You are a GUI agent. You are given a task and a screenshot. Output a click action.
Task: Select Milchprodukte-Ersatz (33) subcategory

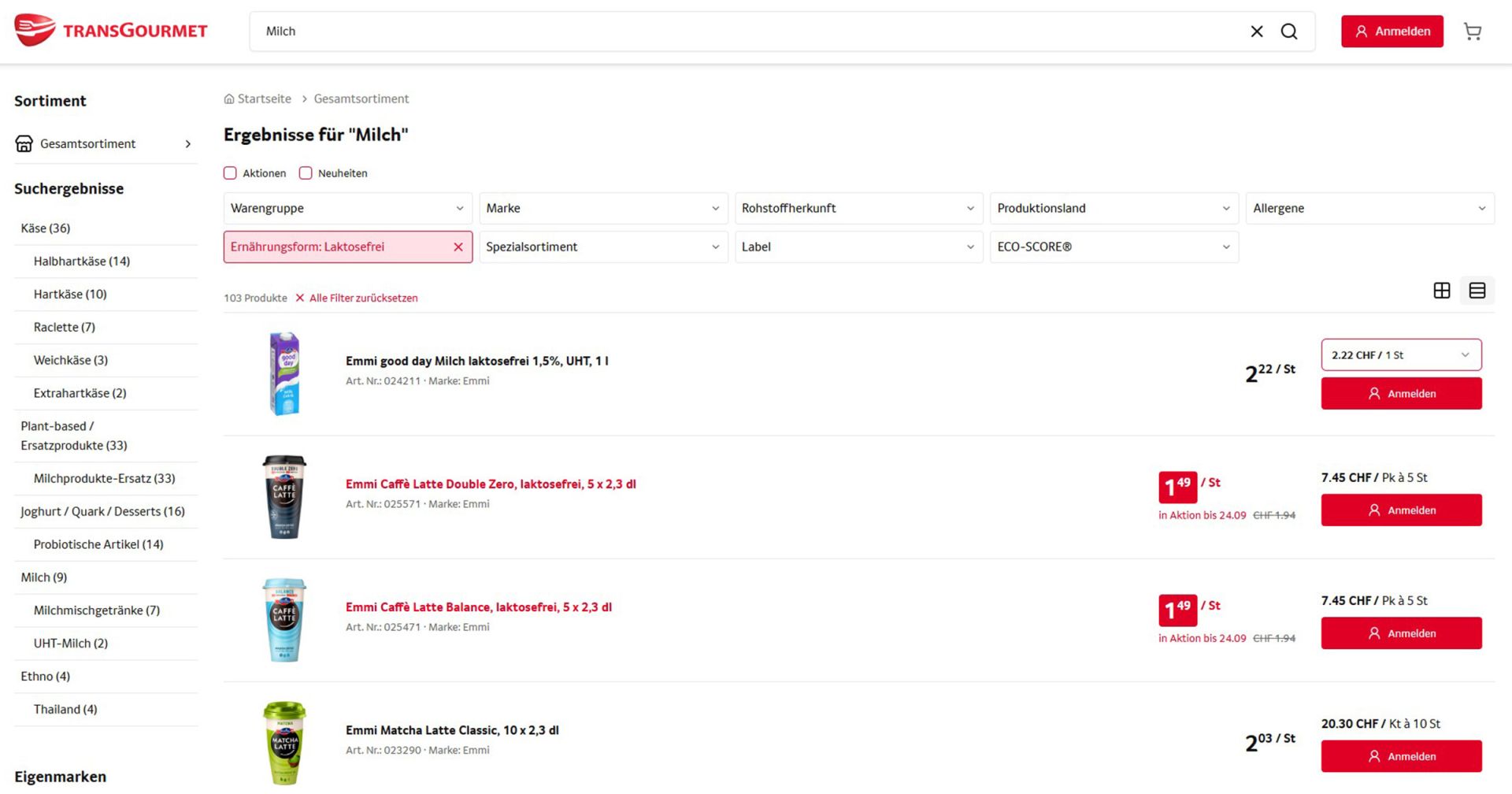105,479
